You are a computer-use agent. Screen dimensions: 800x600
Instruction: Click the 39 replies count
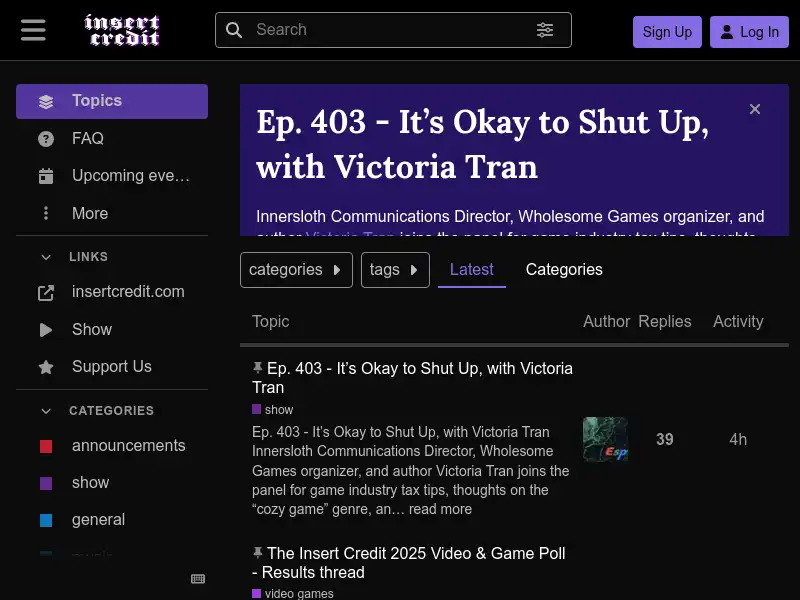click(x=665, y=439)
